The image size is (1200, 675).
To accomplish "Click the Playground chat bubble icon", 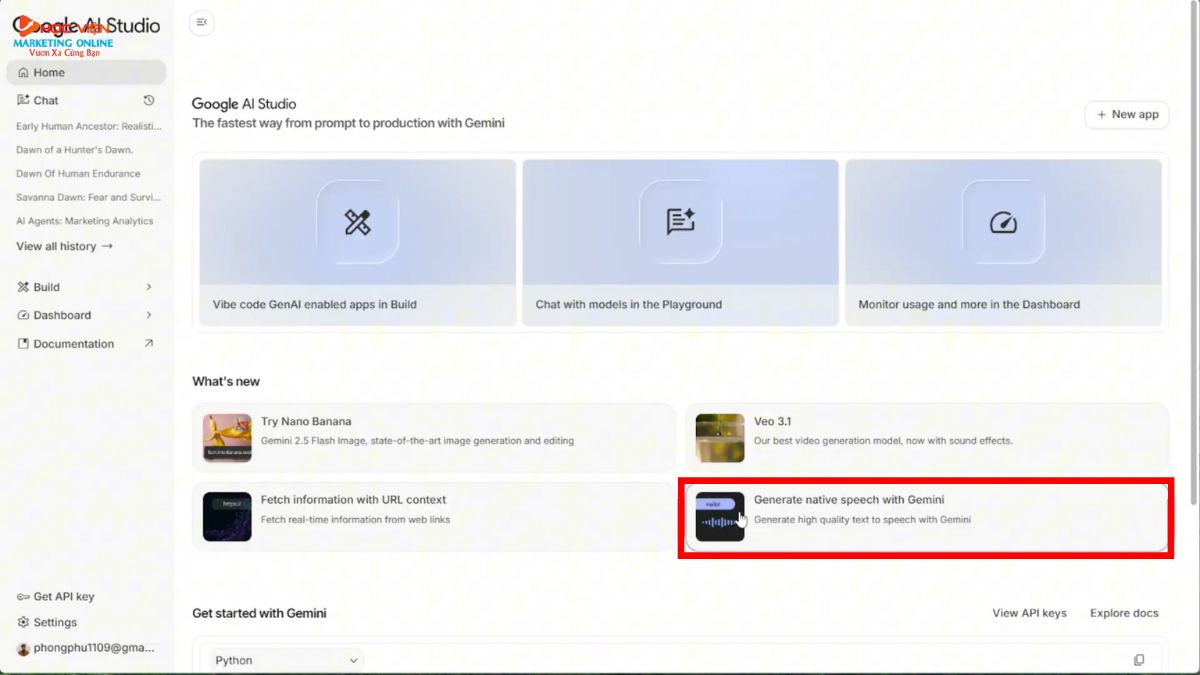I will click(x=680, y=224).
